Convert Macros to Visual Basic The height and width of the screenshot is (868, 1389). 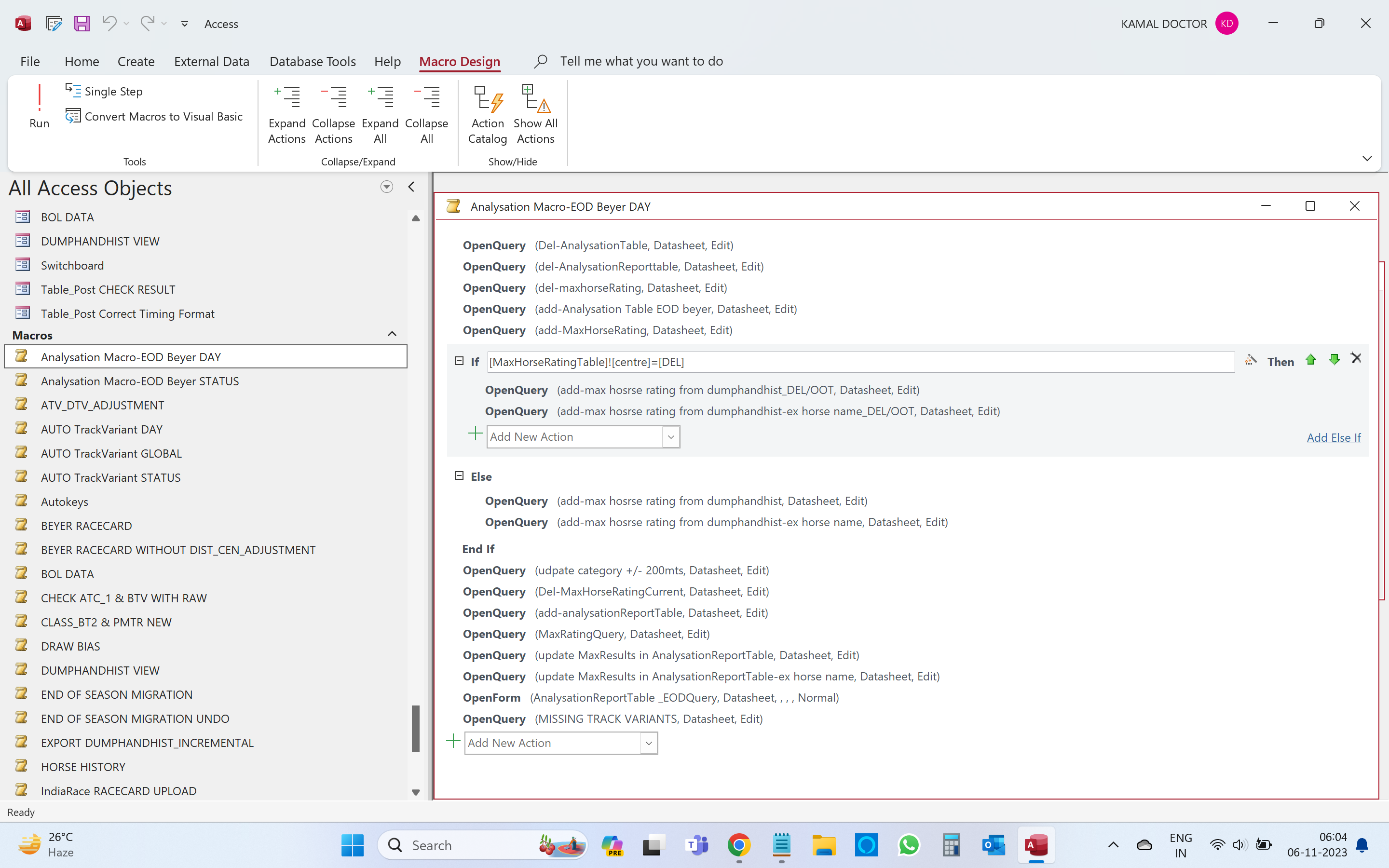[x=154, y=117]
